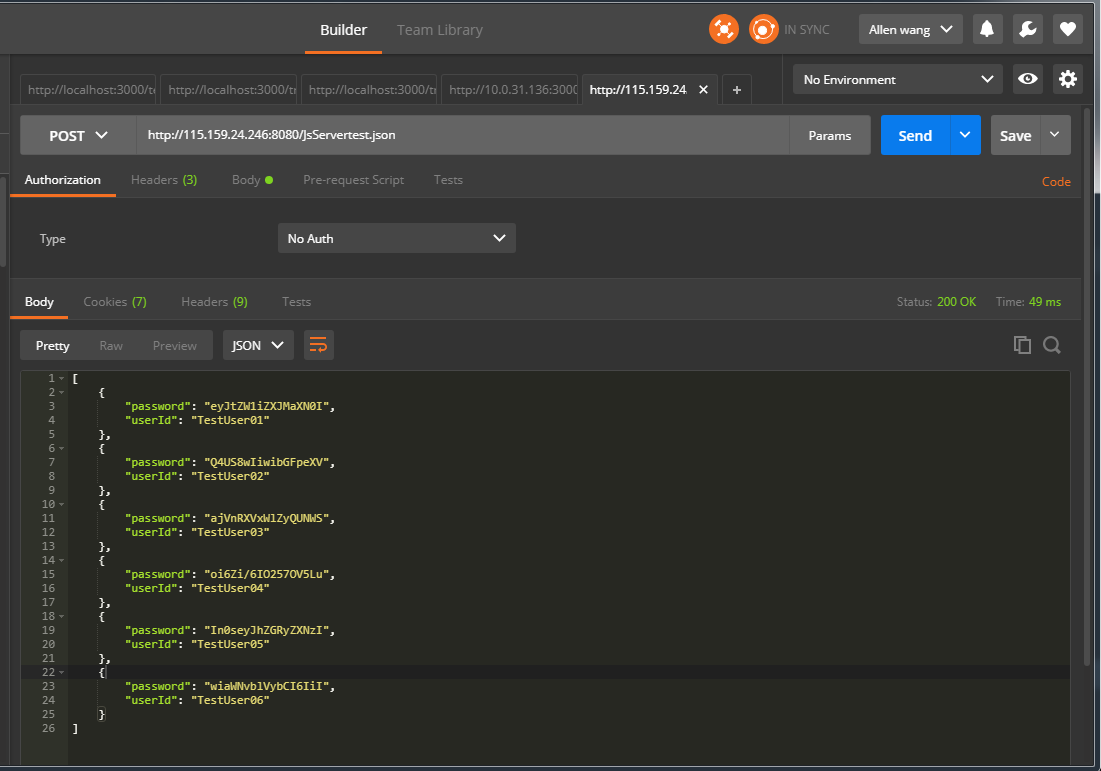The image size is (1101, 771).
Task: Open request Tests tab
Action: [448, 180]
